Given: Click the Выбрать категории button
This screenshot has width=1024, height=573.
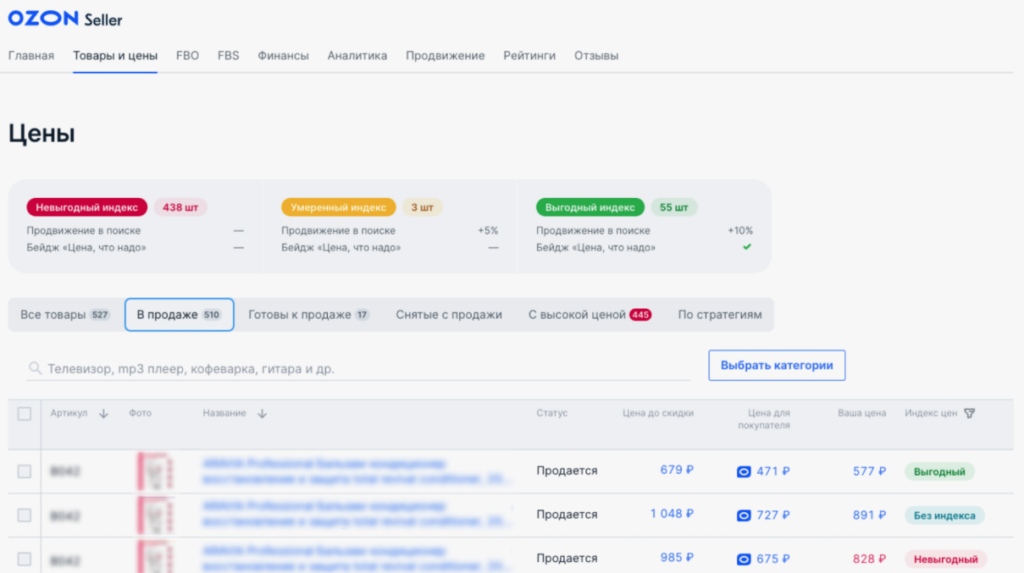Looking at the screenshot, I should coord(776,365).
